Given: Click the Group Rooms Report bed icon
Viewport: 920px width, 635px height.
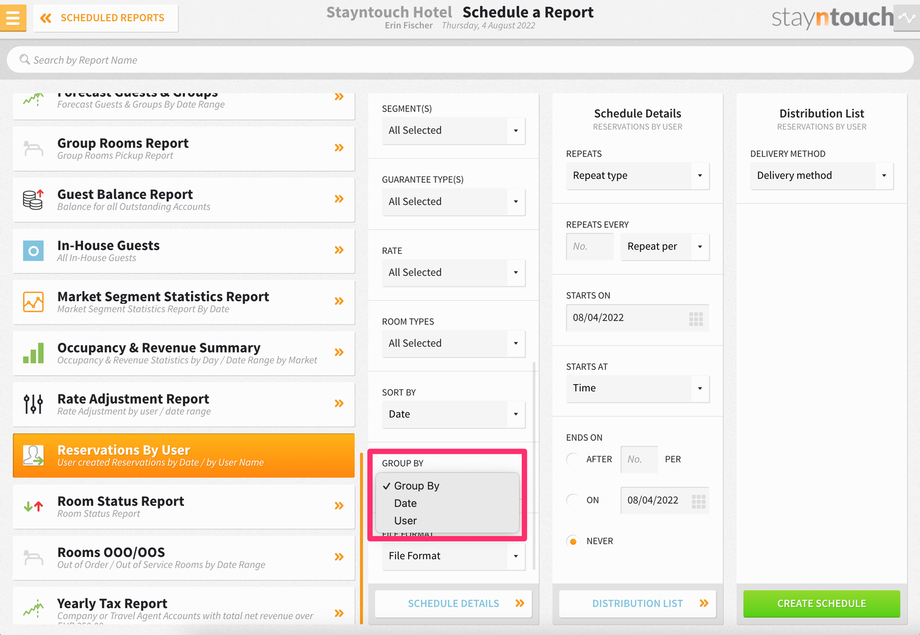Looking at the screenshot, I should click(33, 148).
